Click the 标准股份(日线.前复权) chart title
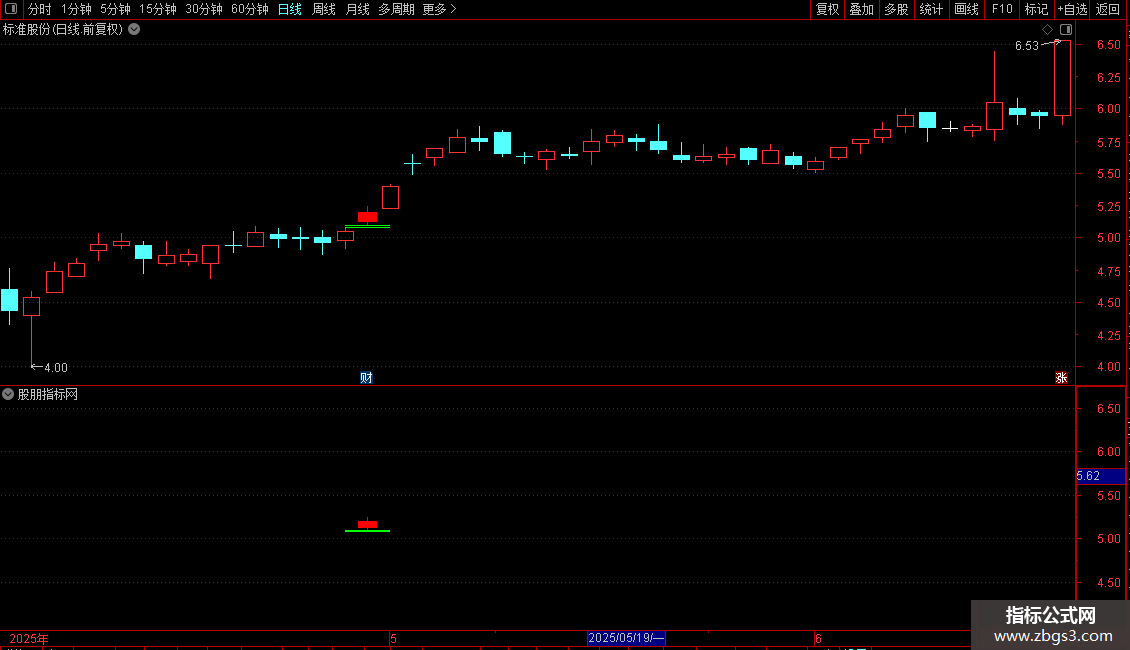Screen dimensions: 1130x650 (63, 30)
